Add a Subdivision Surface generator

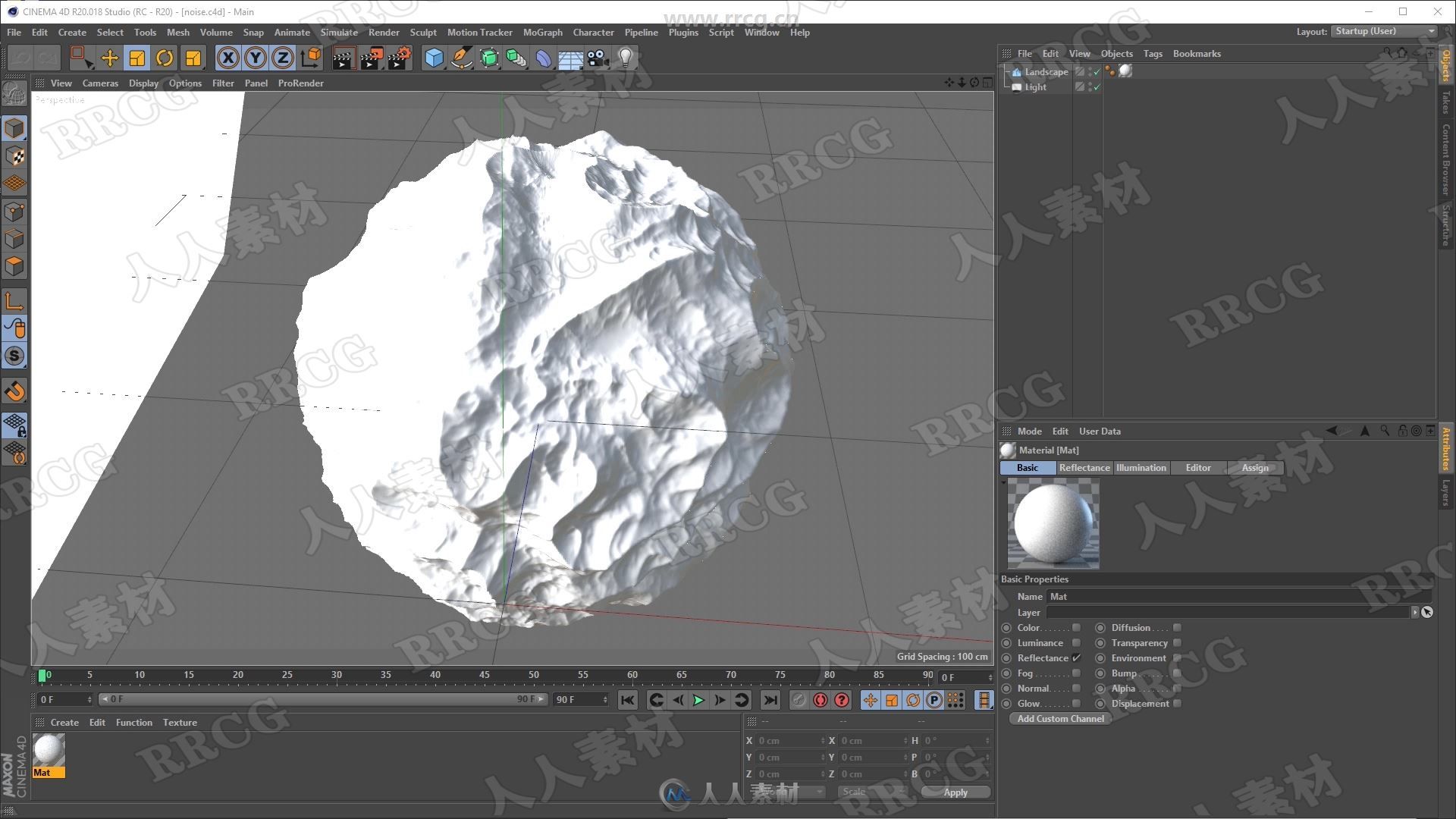click(x=489, y=58)
